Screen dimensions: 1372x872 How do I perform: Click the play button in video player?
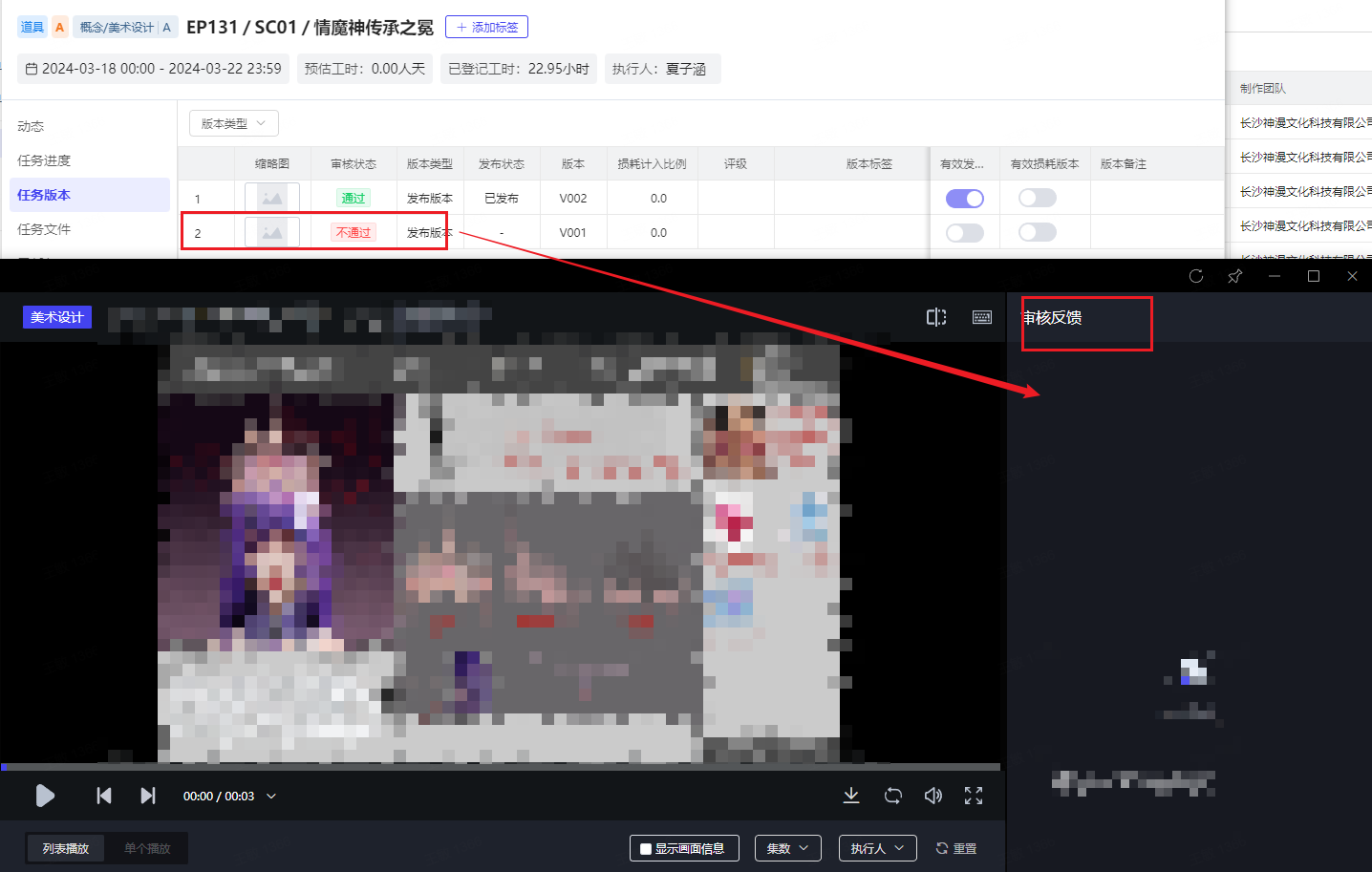(x=45, y=796)
